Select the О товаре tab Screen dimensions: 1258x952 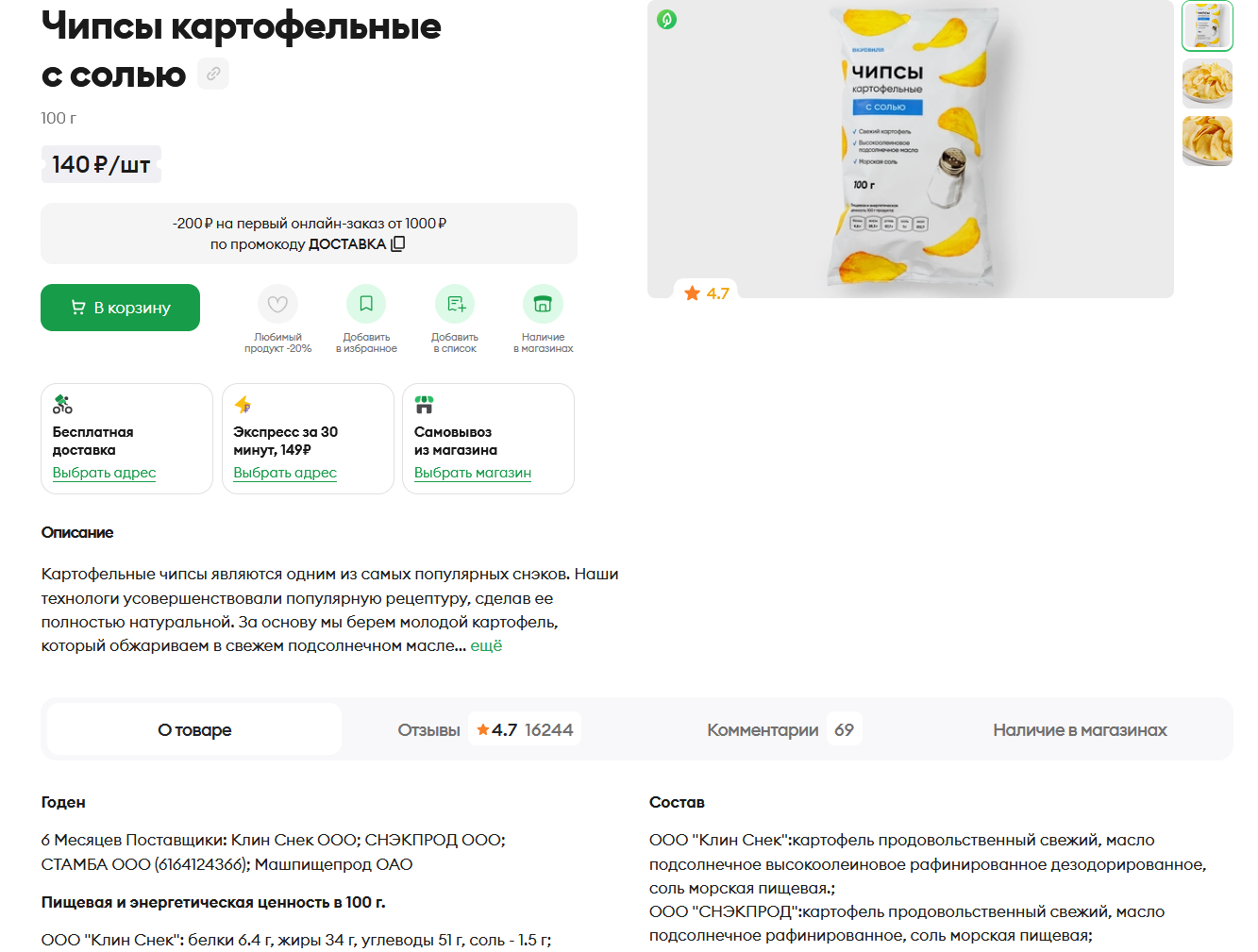point(194,729)
